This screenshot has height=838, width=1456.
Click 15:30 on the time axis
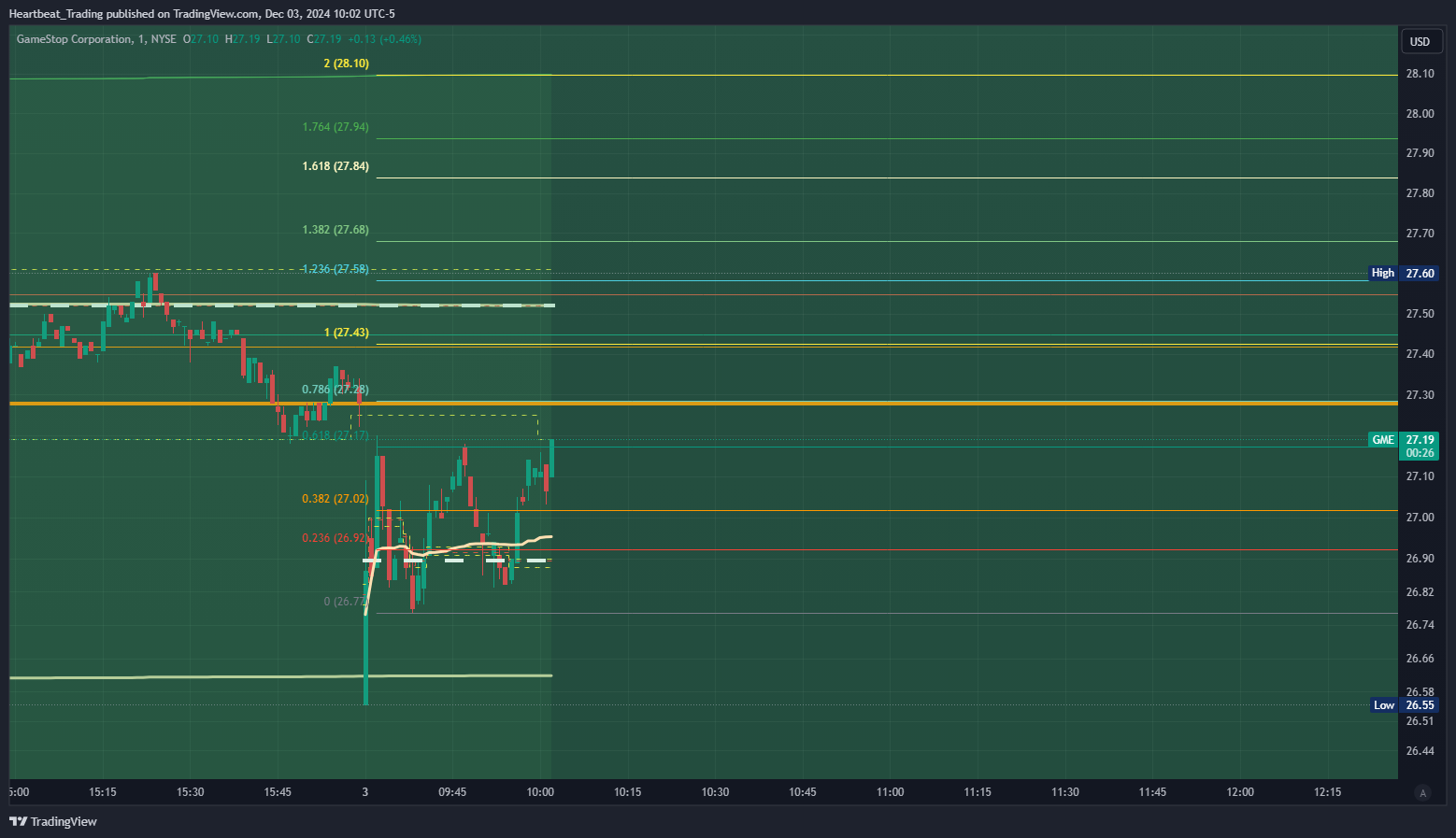pos(190,792)
